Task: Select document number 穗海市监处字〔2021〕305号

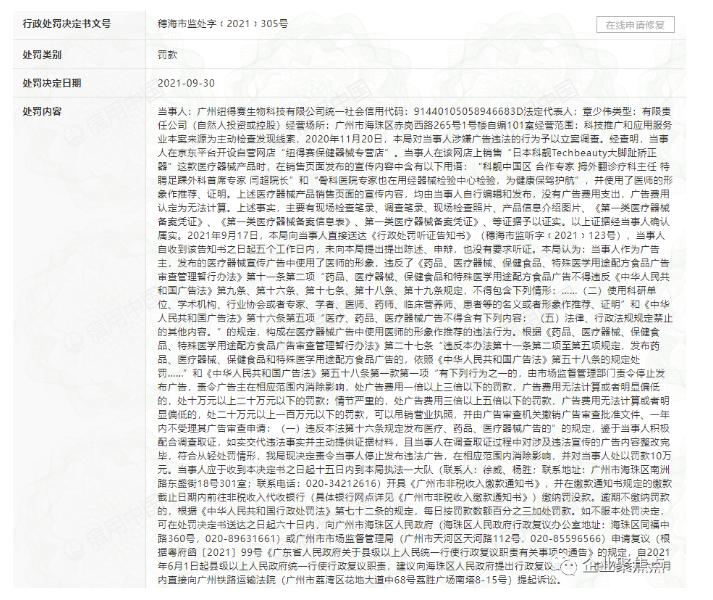Action: pos(222,24)
